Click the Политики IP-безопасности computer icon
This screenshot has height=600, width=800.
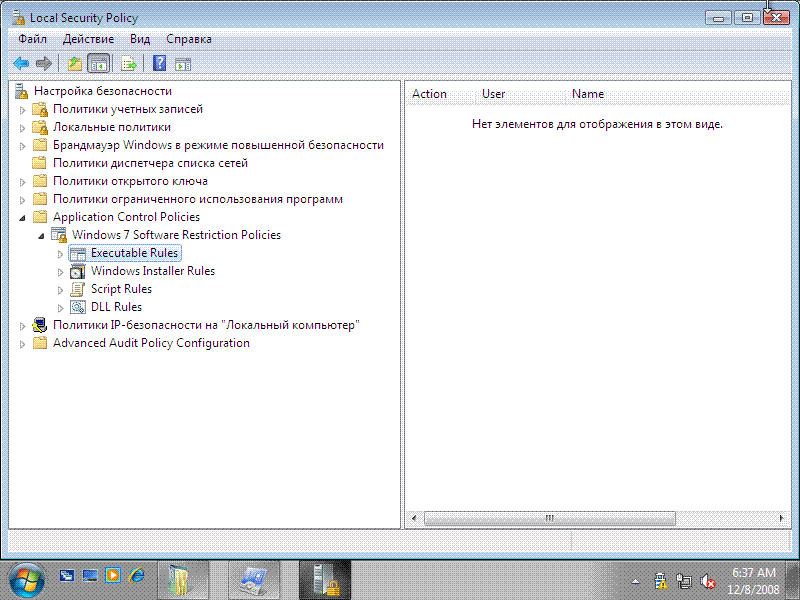pos(40,324)
